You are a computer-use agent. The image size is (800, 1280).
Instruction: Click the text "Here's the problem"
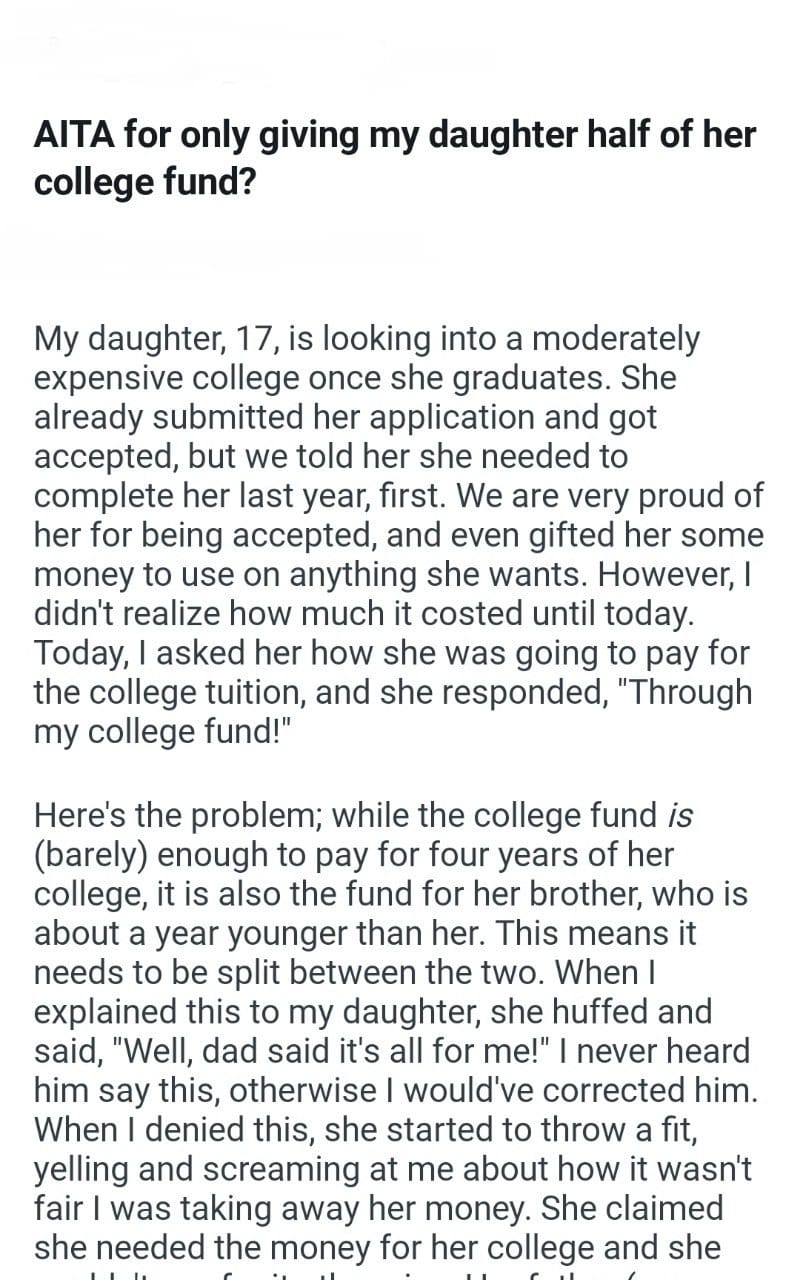pyautogui.click(x=177, y=816)
